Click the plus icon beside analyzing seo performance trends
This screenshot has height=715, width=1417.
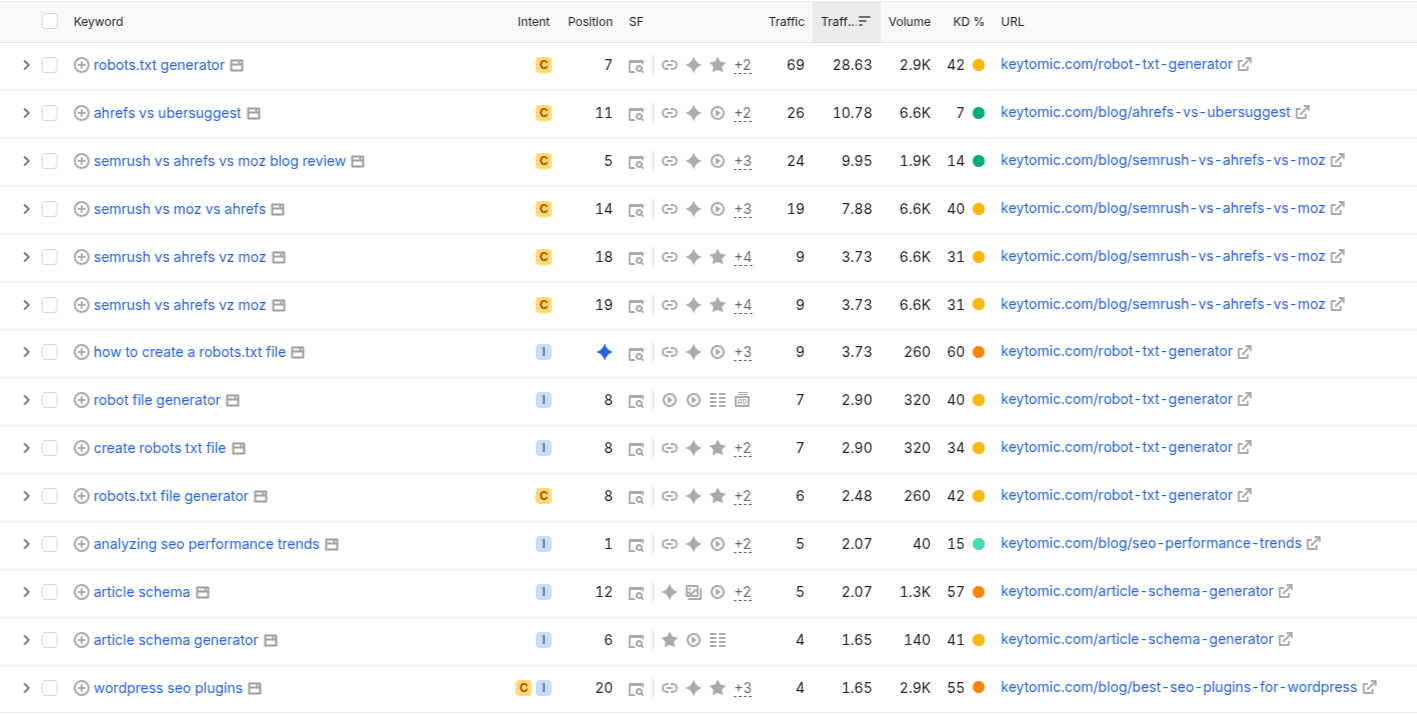[x=82, y=544]
